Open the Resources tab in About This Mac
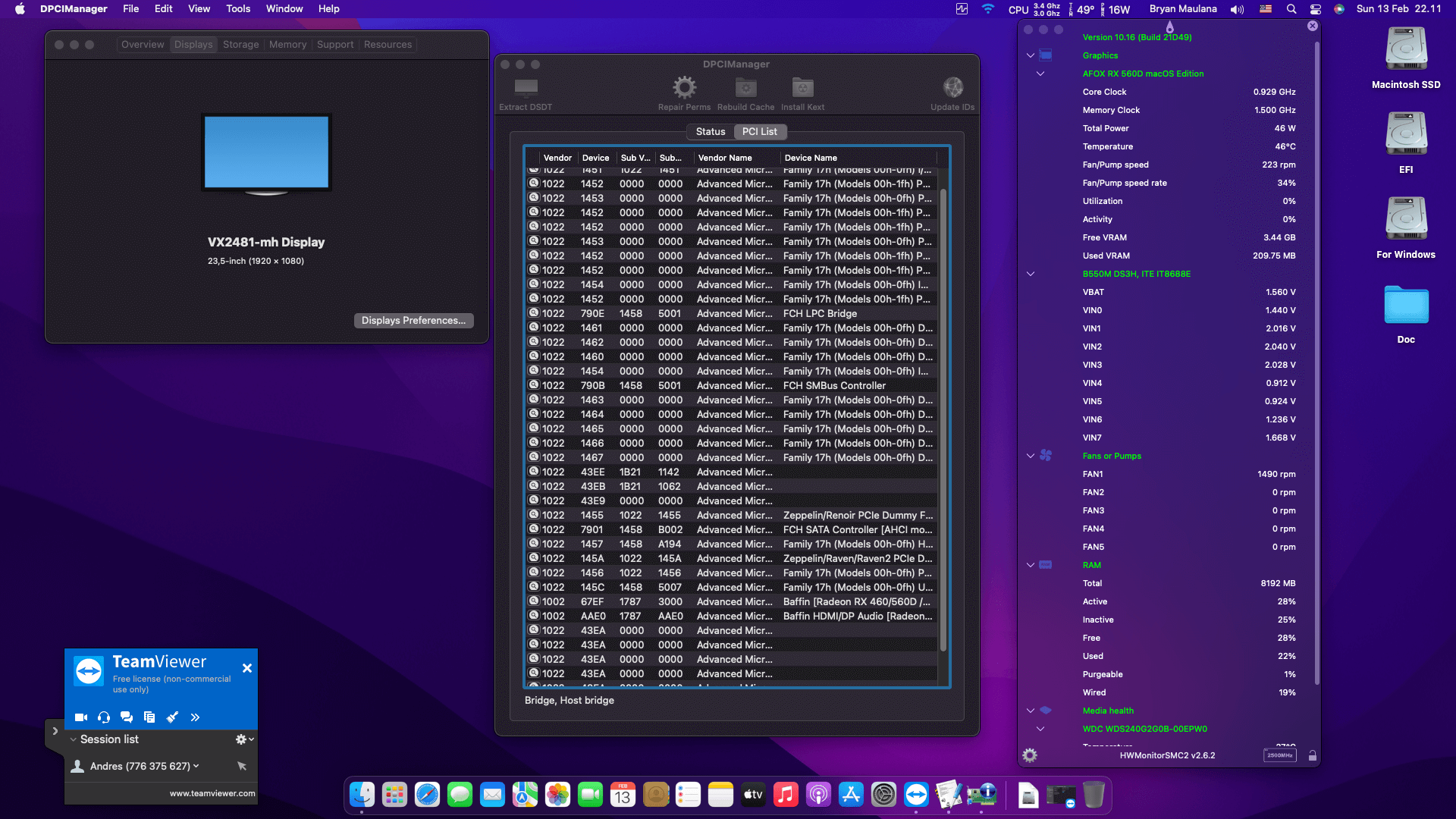 pyautogui.click(x=388, y=45)
